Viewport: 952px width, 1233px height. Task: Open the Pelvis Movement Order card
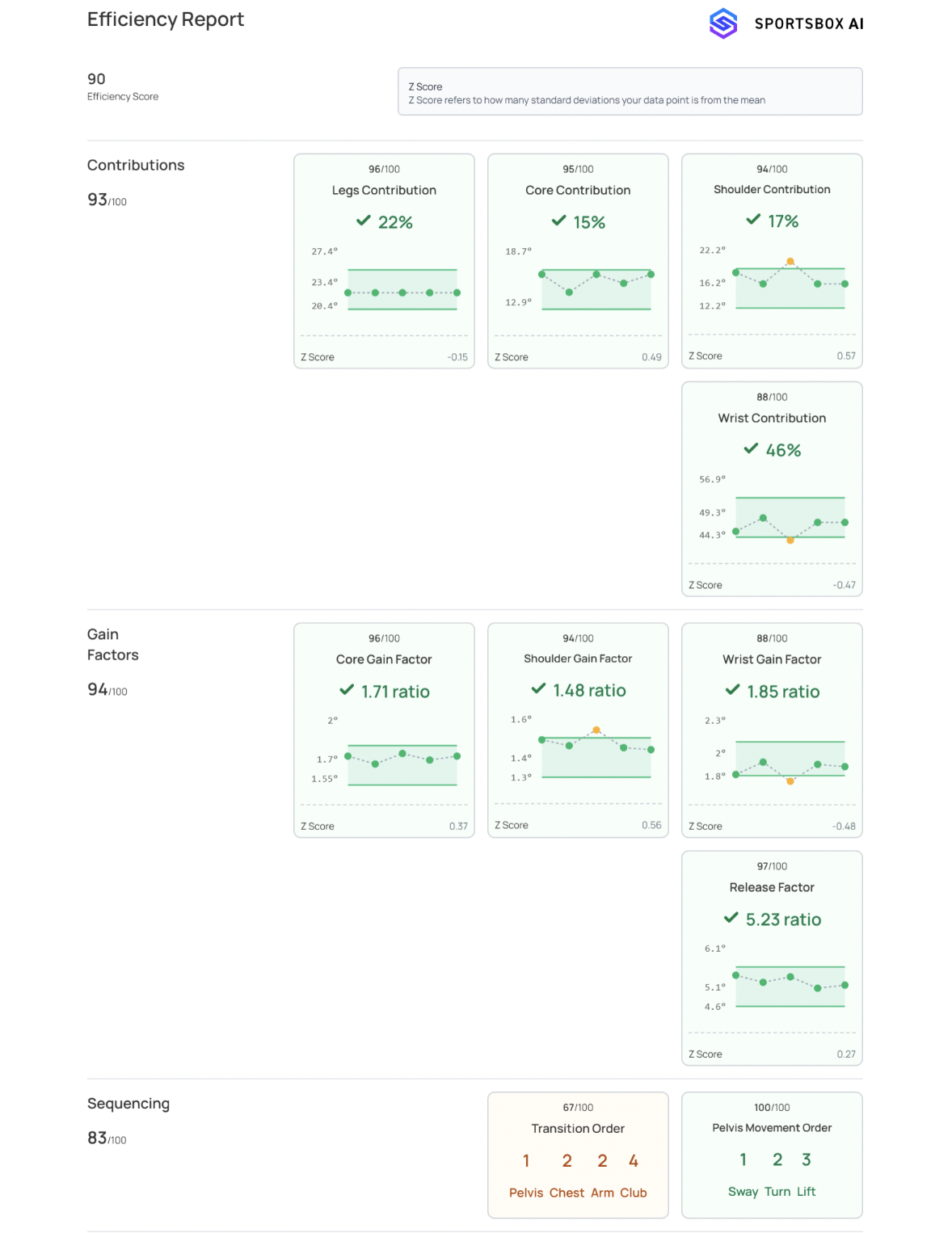(x=772, y=1154)
